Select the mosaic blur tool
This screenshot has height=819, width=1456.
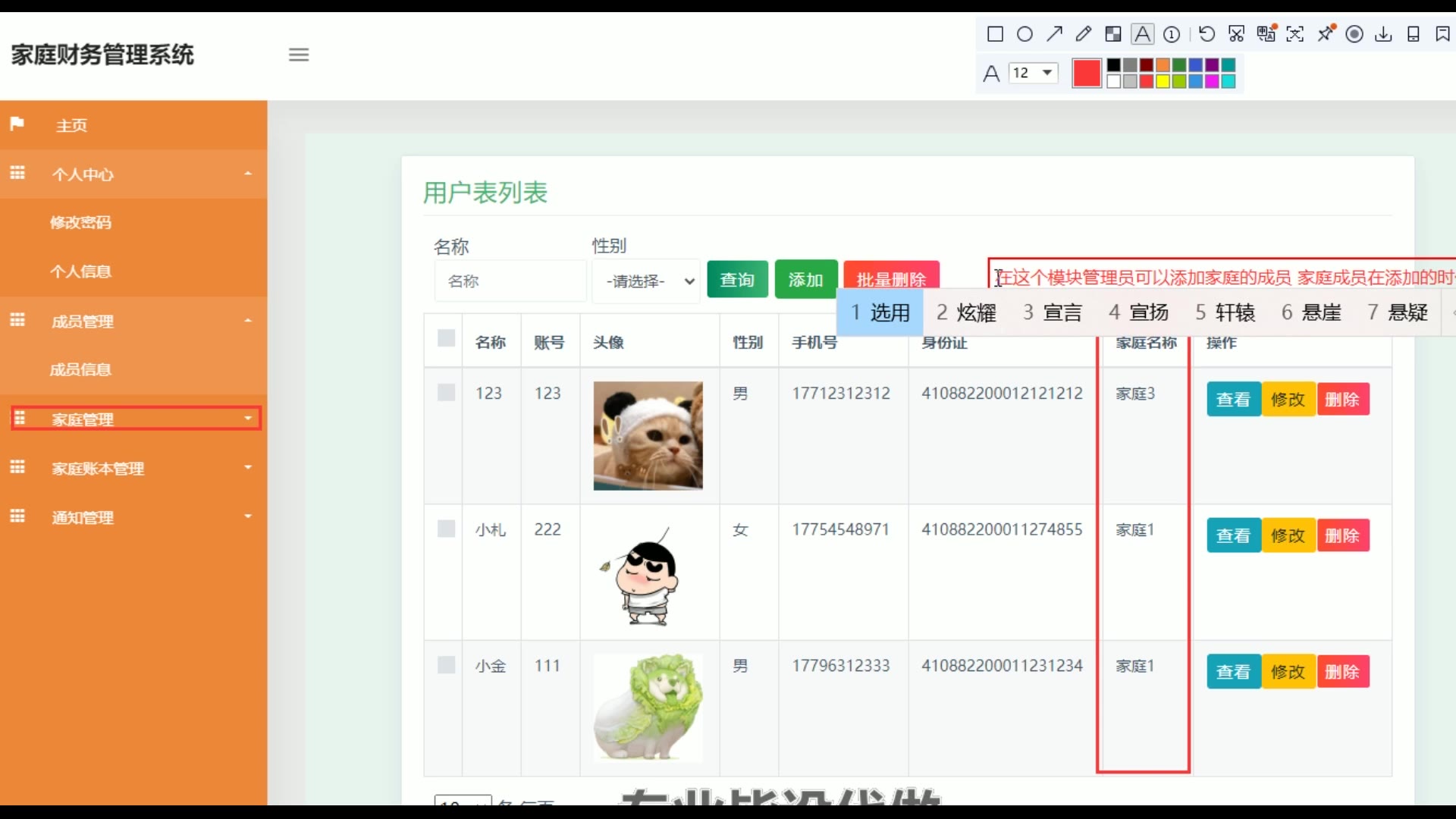pos(1112,34)
